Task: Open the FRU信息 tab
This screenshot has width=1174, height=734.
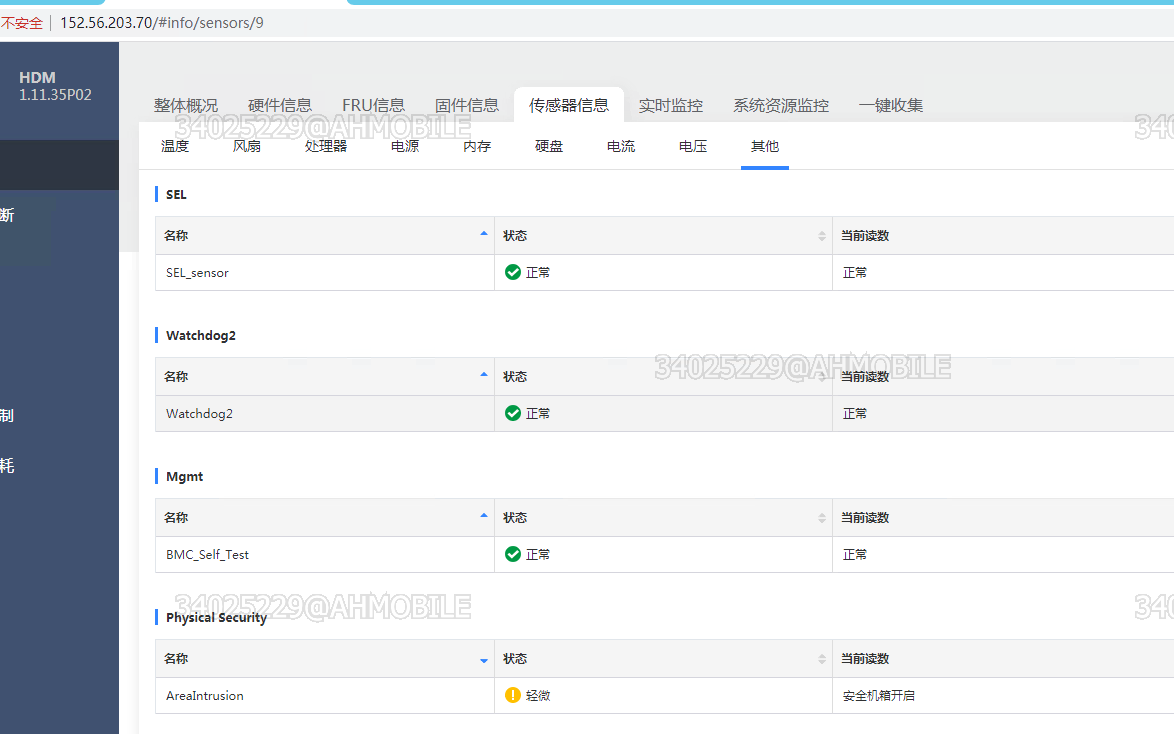Action: point(374,106)
